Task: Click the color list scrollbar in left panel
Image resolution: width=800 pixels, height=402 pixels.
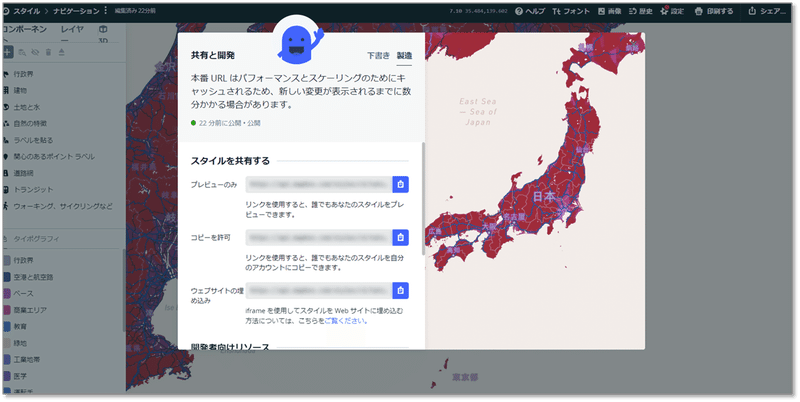Action: 123,291
